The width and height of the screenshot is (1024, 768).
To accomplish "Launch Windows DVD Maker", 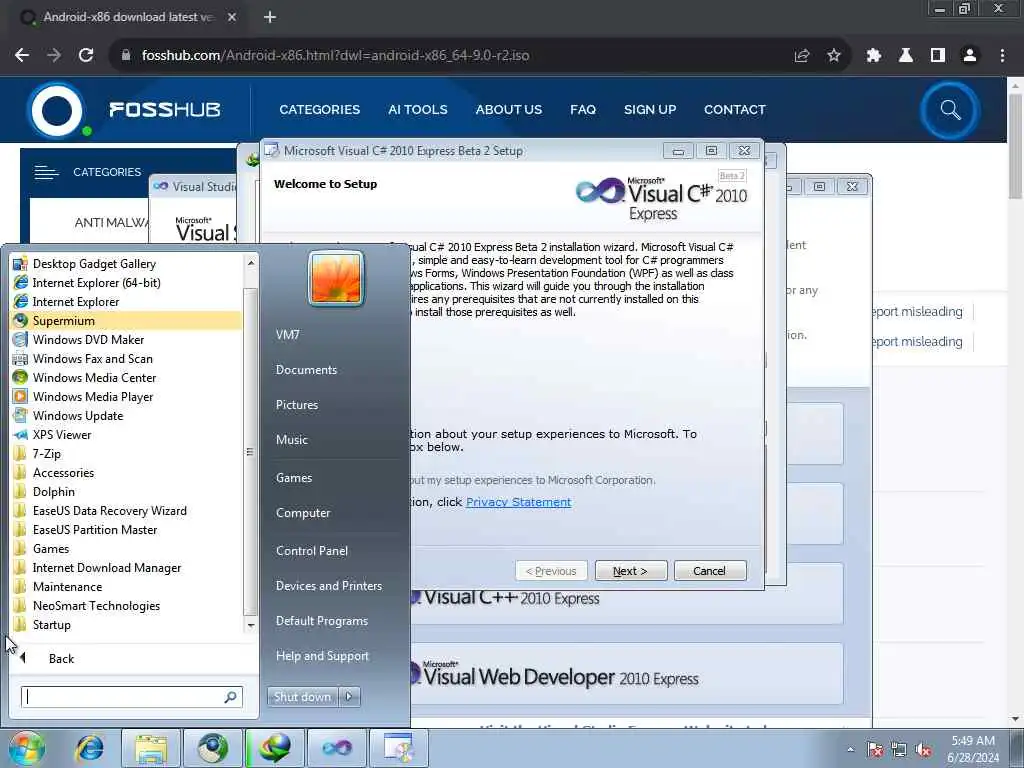I will click(x=88, y=340).
